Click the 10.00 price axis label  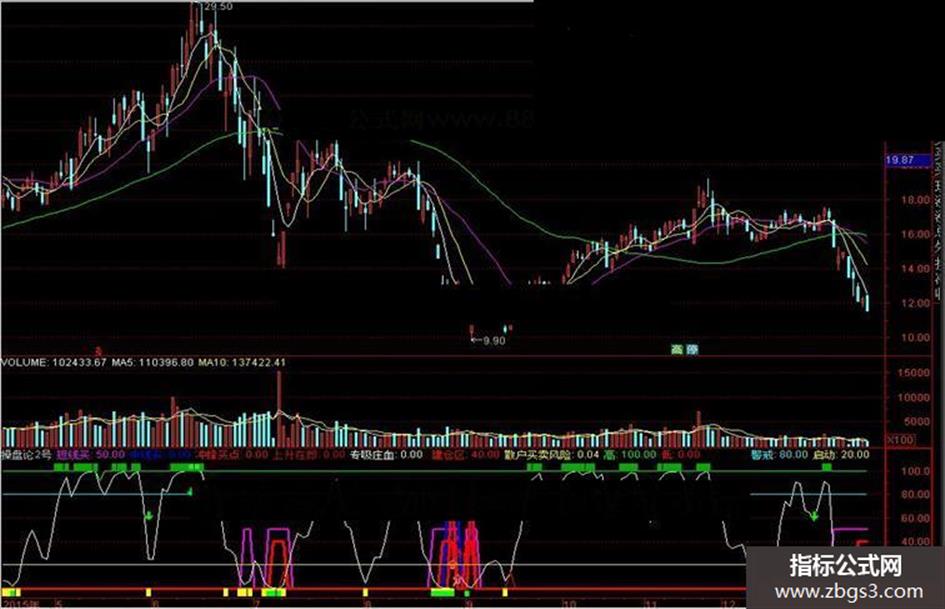click(915, 338)
